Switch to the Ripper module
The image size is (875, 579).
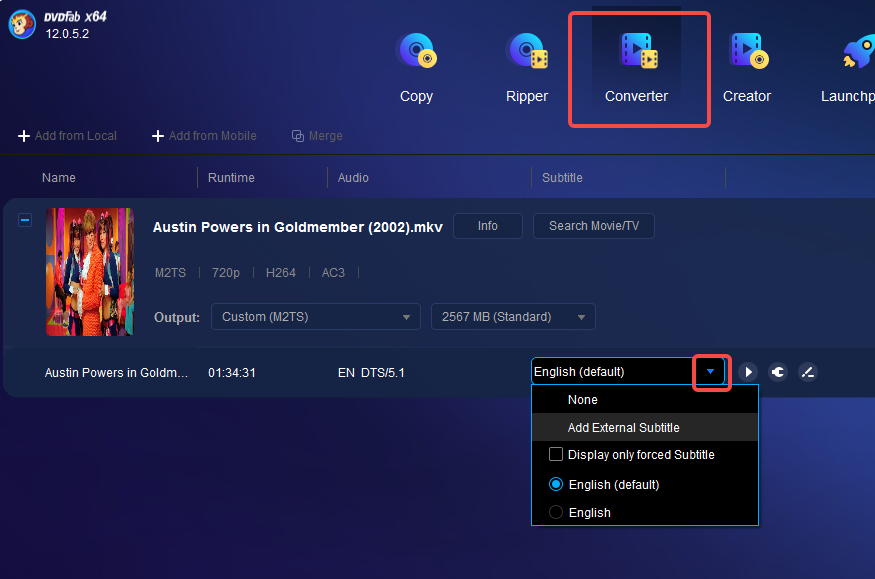coord(527,68)
